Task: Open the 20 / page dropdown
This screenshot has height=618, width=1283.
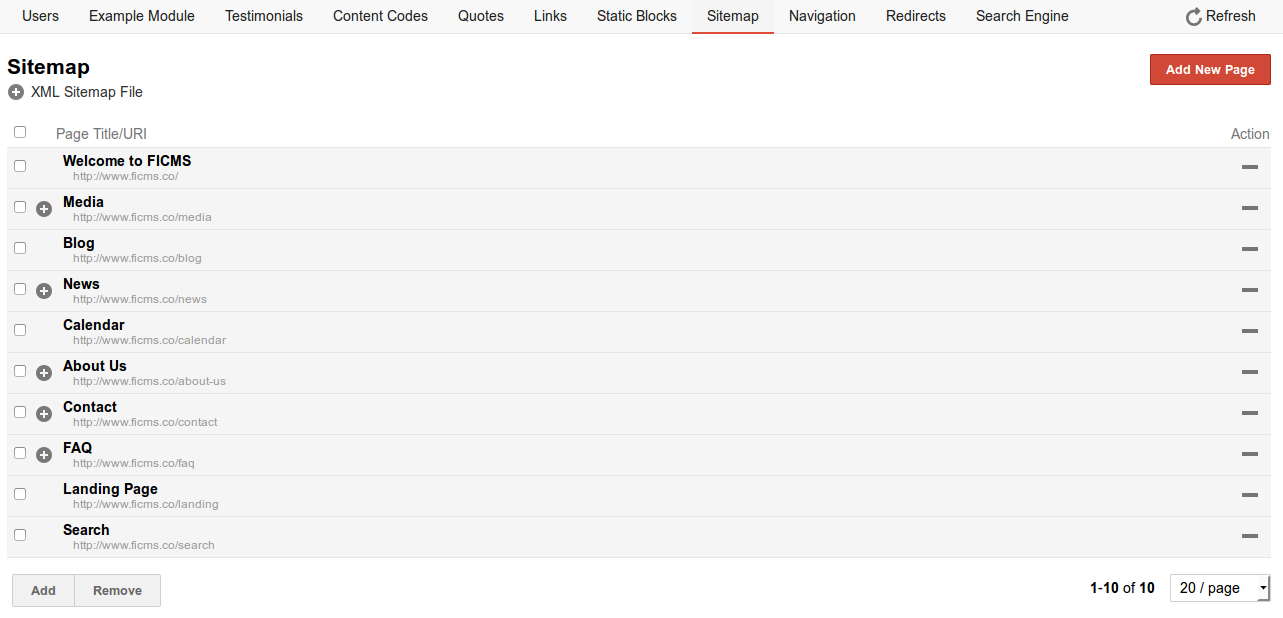Action: [1220, 588]
